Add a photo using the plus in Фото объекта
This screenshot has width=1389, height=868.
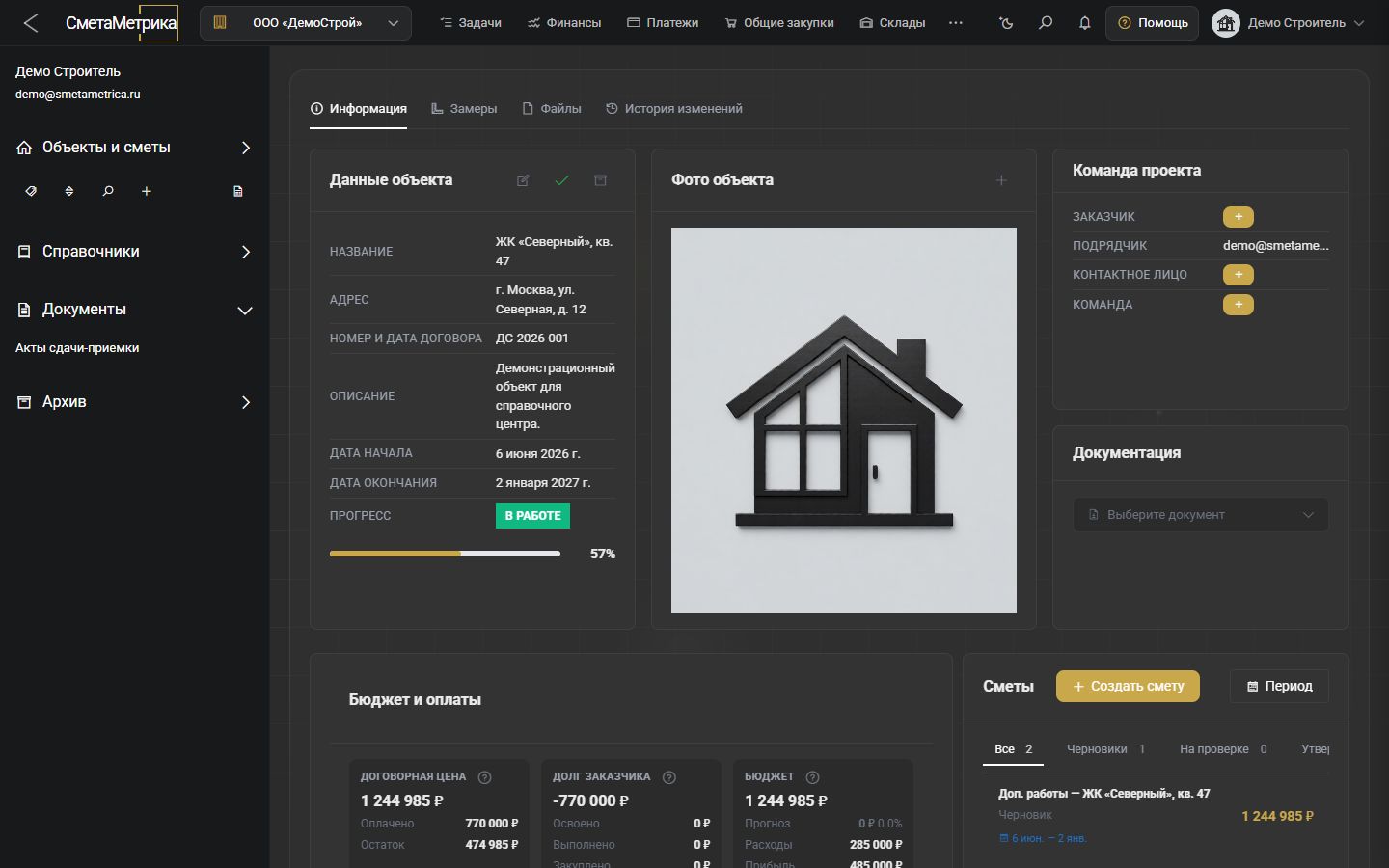1001,180
